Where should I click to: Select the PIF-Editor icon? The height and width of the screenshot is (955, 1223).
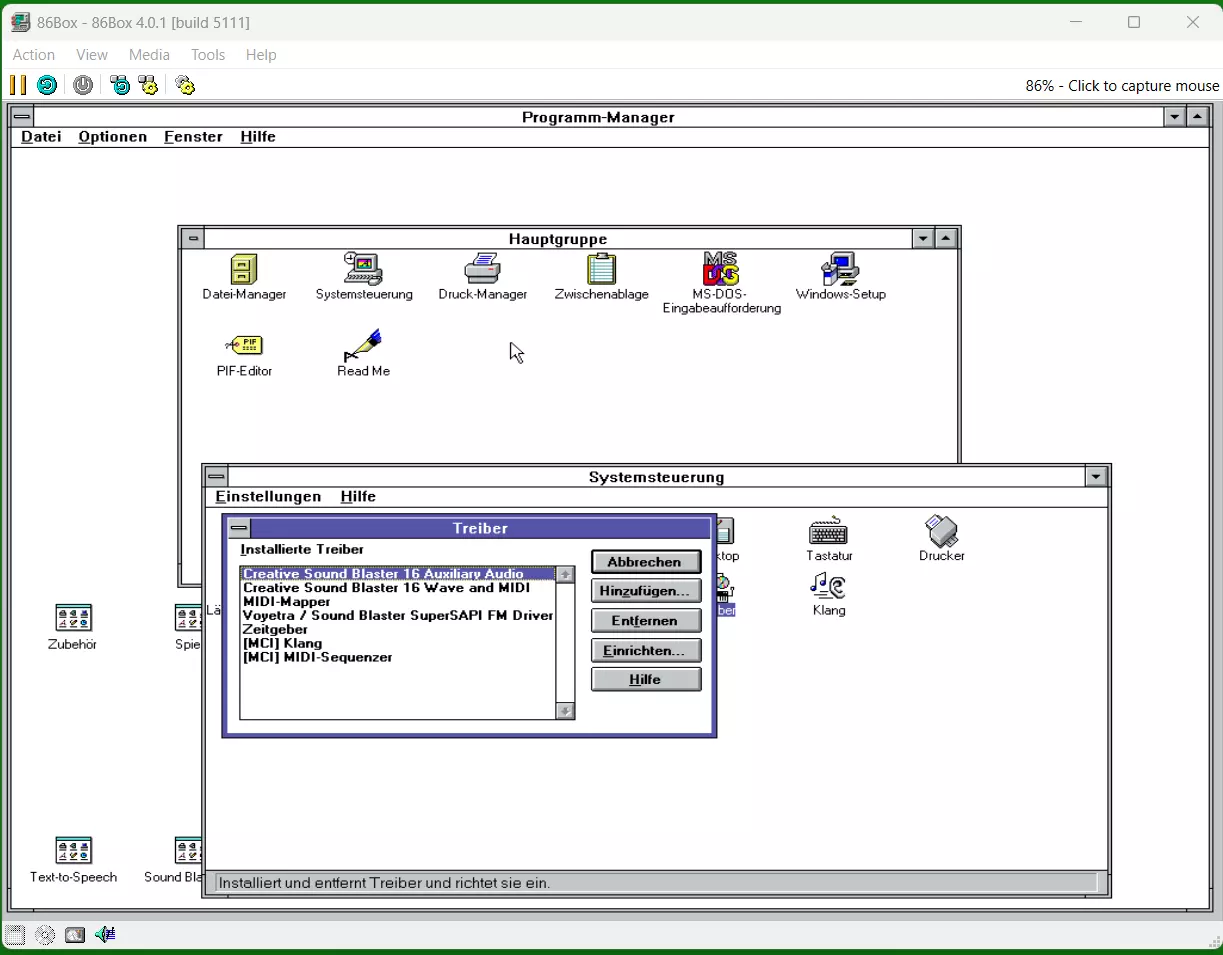click(x=244, y=354)
